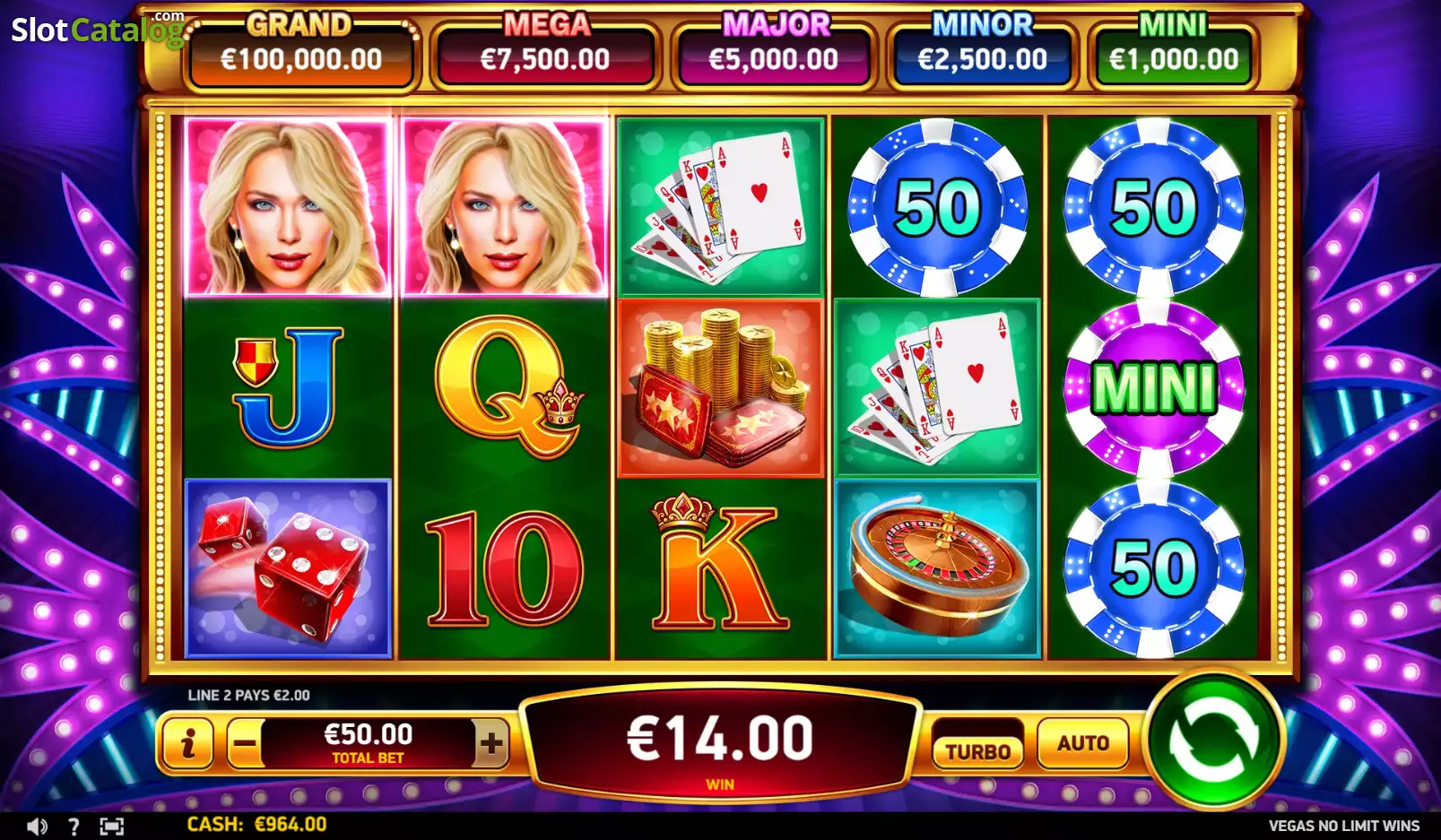
Task: Decrease total bet with minus button
Action: 245,743
